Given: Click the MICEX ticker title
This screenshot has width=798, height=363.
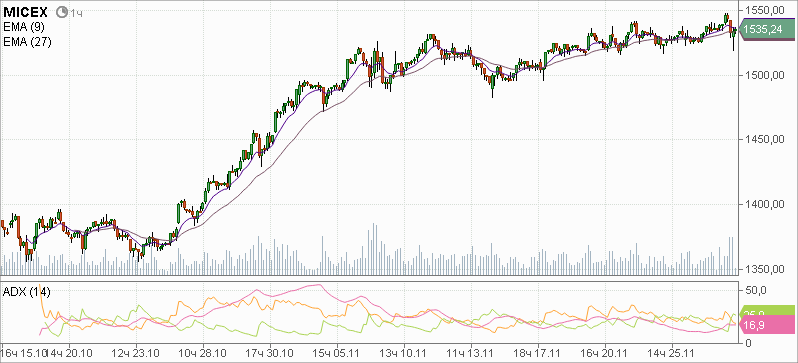Looking at the screenshot, I should point(25,12).
